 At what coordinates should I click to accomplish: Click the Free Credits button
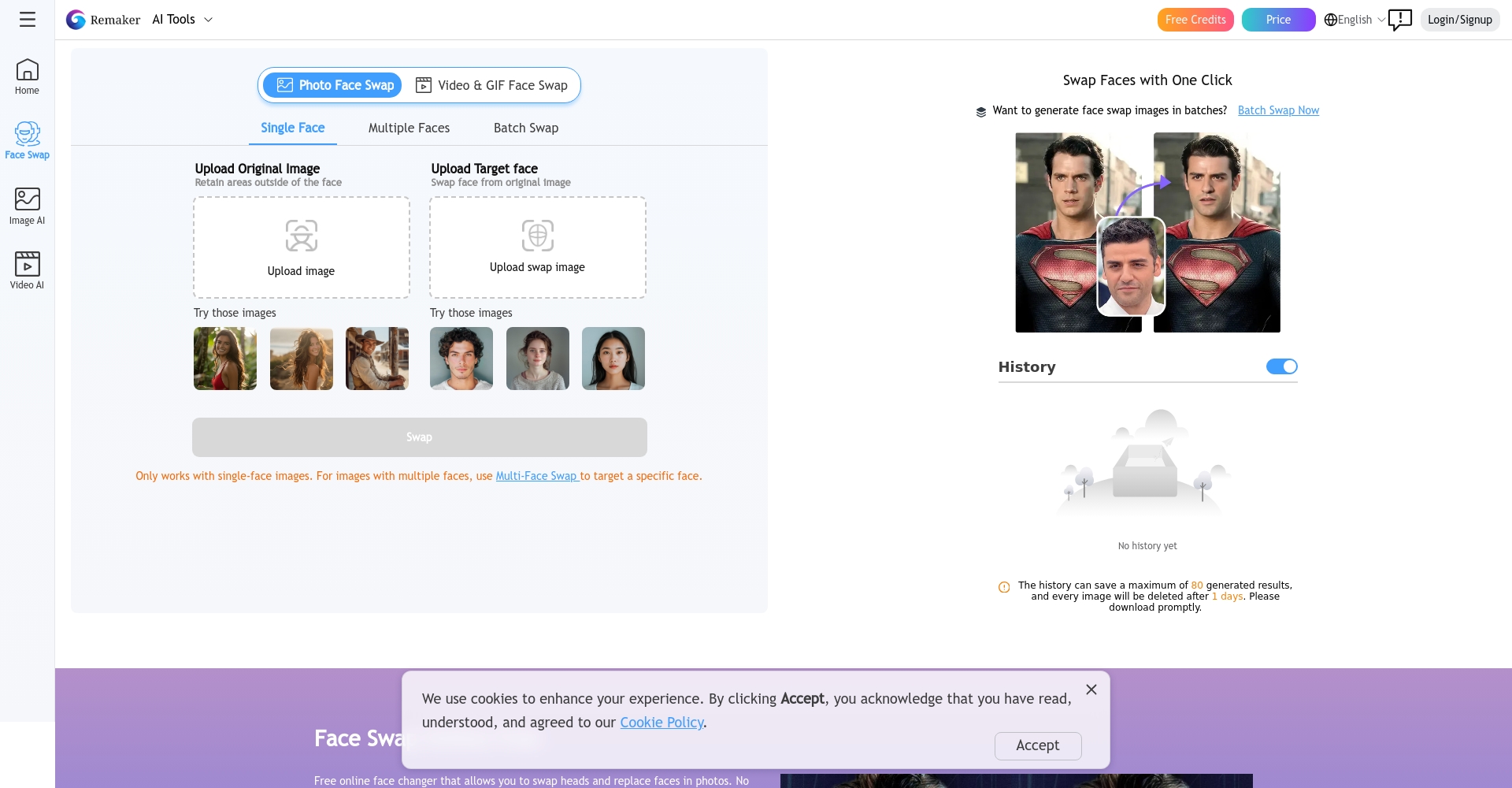[1195, 20]
